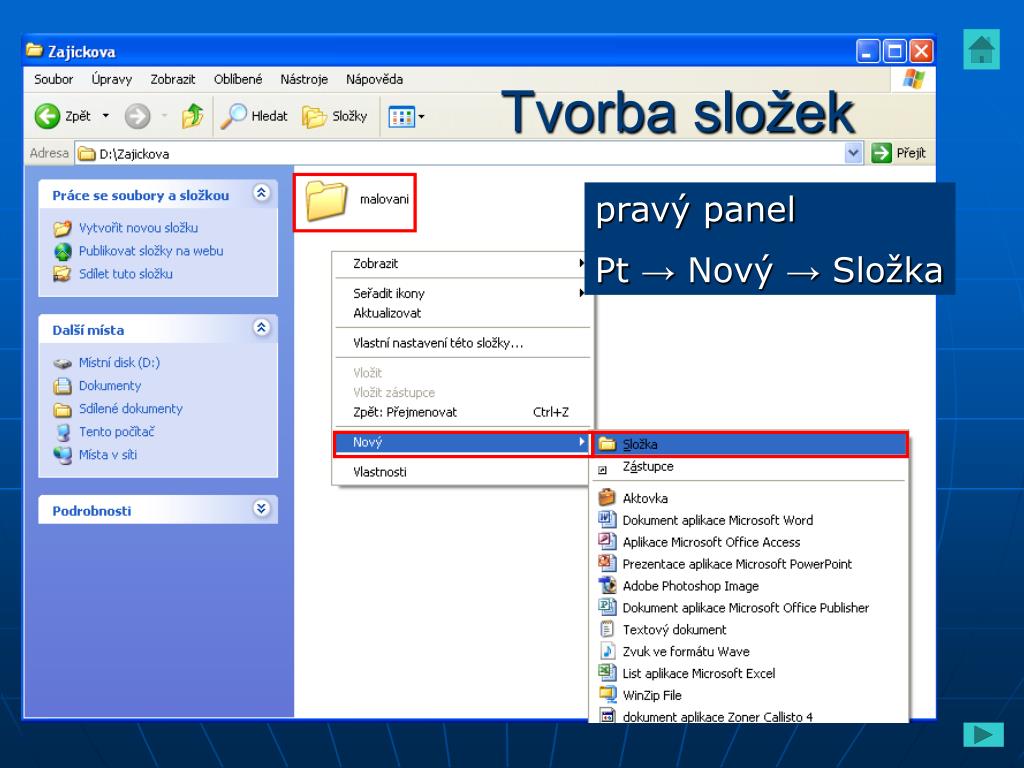This screenshot has height=768, width=1024.
Task: Choose Zpět: Přejmenovat entry
Action: tap(462, 413)
